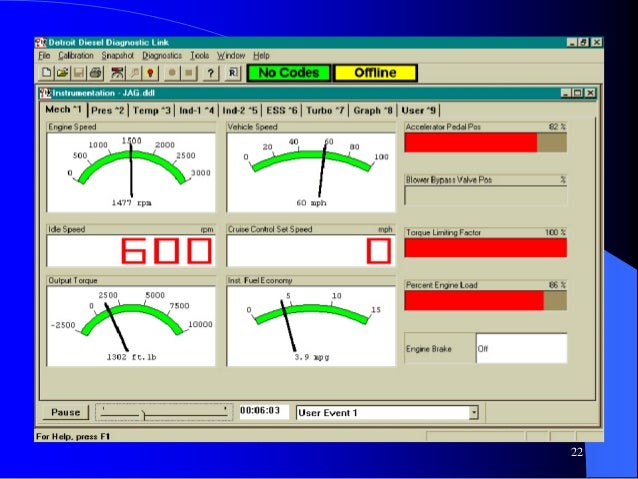Image resolution: width=638 pixels, height=479 pixels.
Task: Click the Print toolbar icon
Action: tap(95, 73)
